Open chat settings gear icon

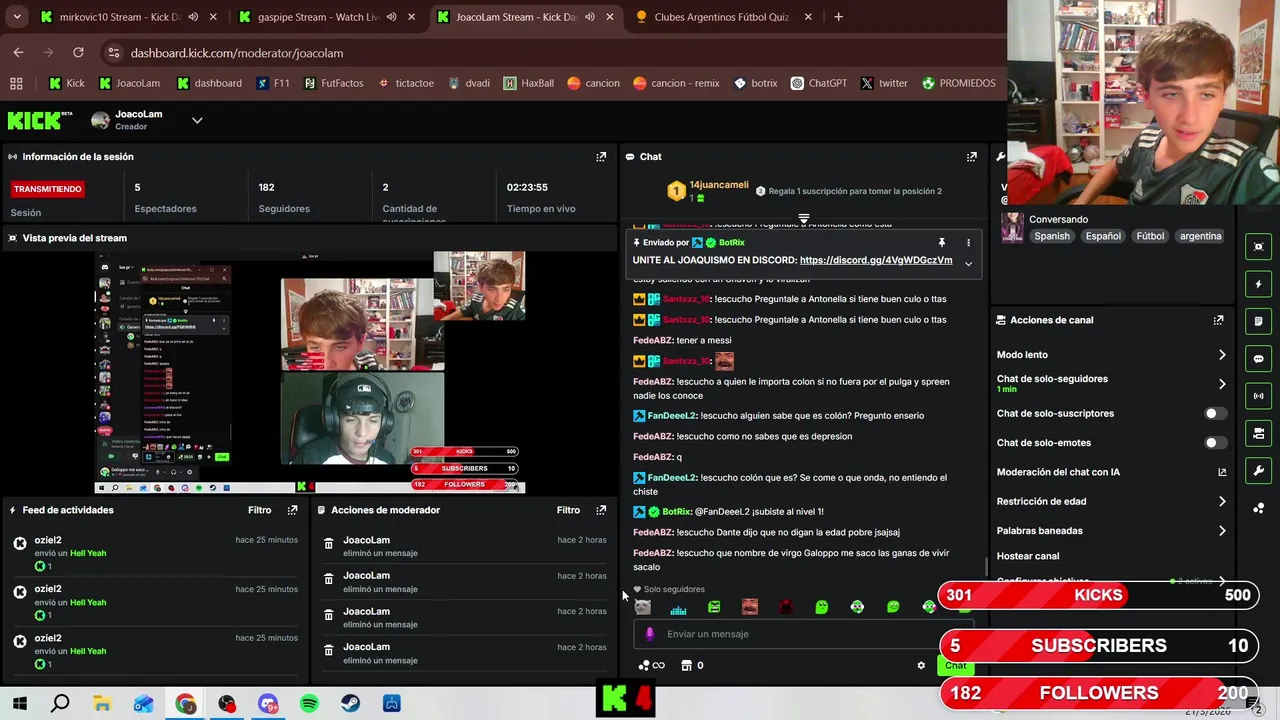tap(921, 665)
